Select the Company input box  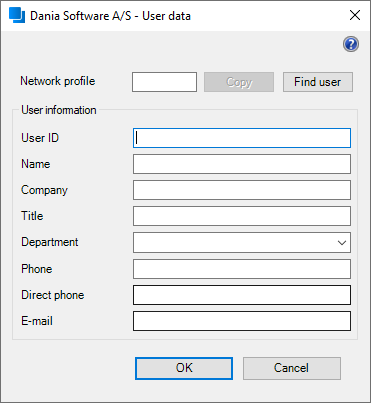click(x=242, y=190)
